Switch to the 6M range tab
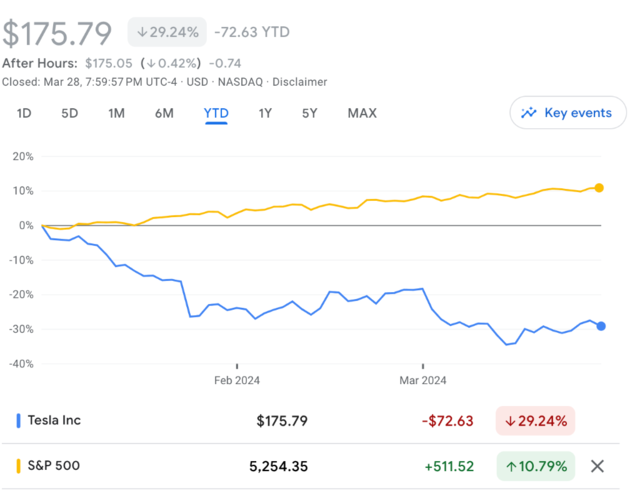The image size is (640, 493). coord(164,113)
